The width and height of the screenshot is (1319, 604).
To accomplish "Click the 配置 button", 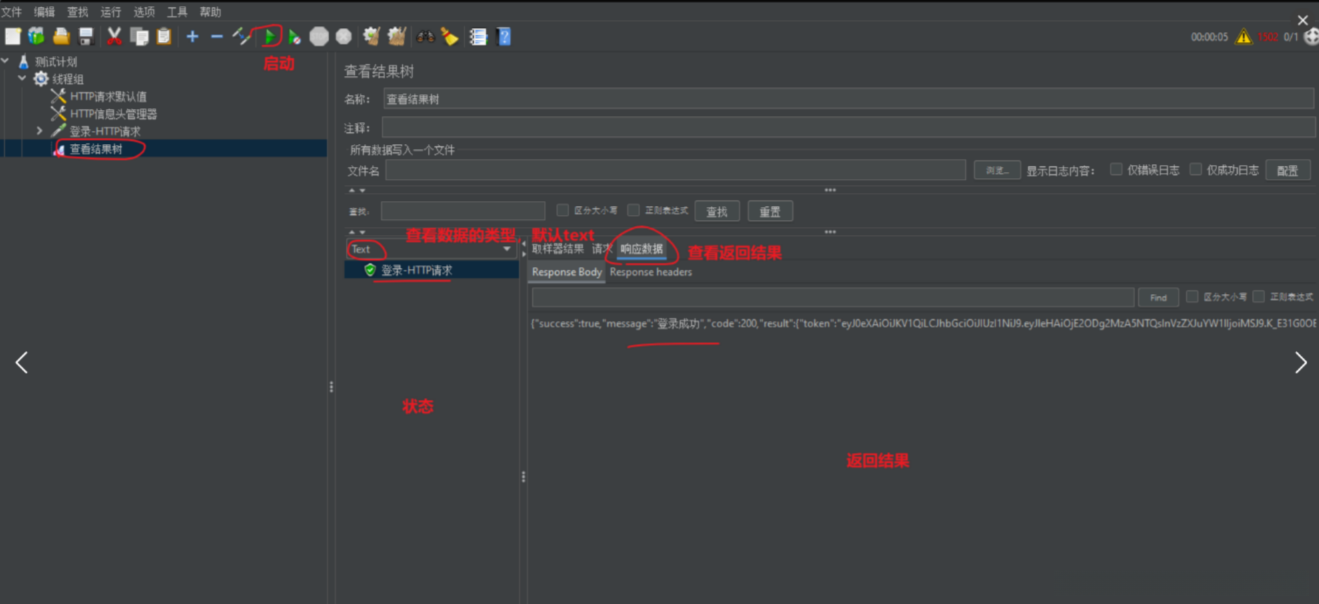I will (x=1288, y=171).
